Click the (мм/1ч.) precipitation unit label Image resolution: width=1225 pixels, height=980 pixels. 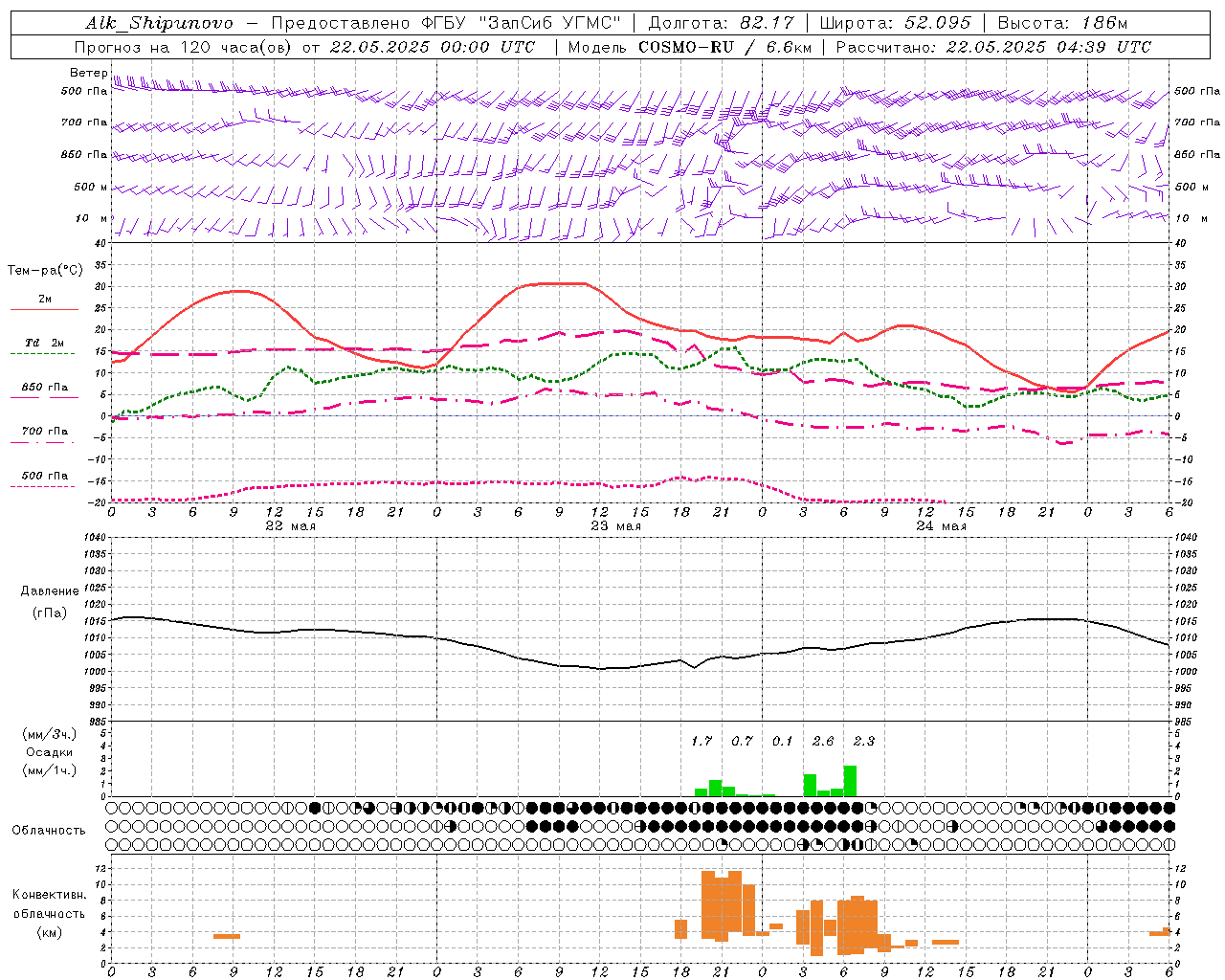coord(50,770)
